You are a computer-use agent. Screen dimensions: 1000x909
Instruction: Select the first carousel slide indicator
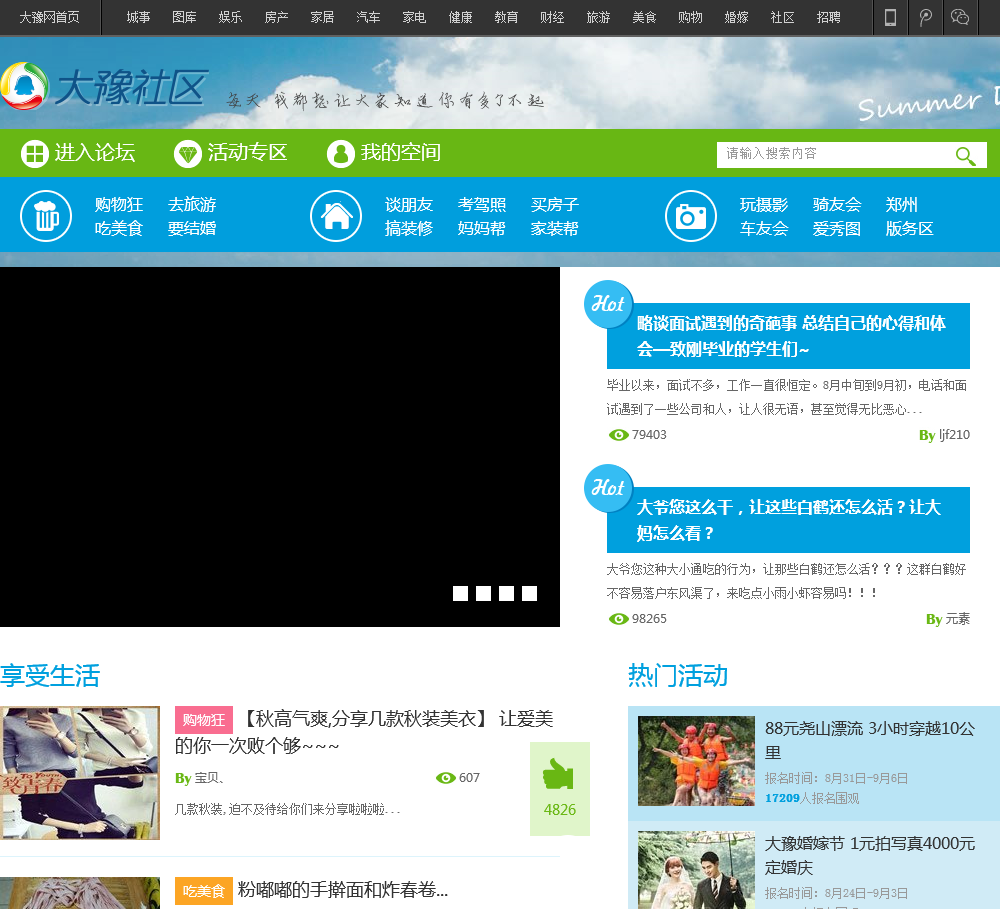pos(460,594)
